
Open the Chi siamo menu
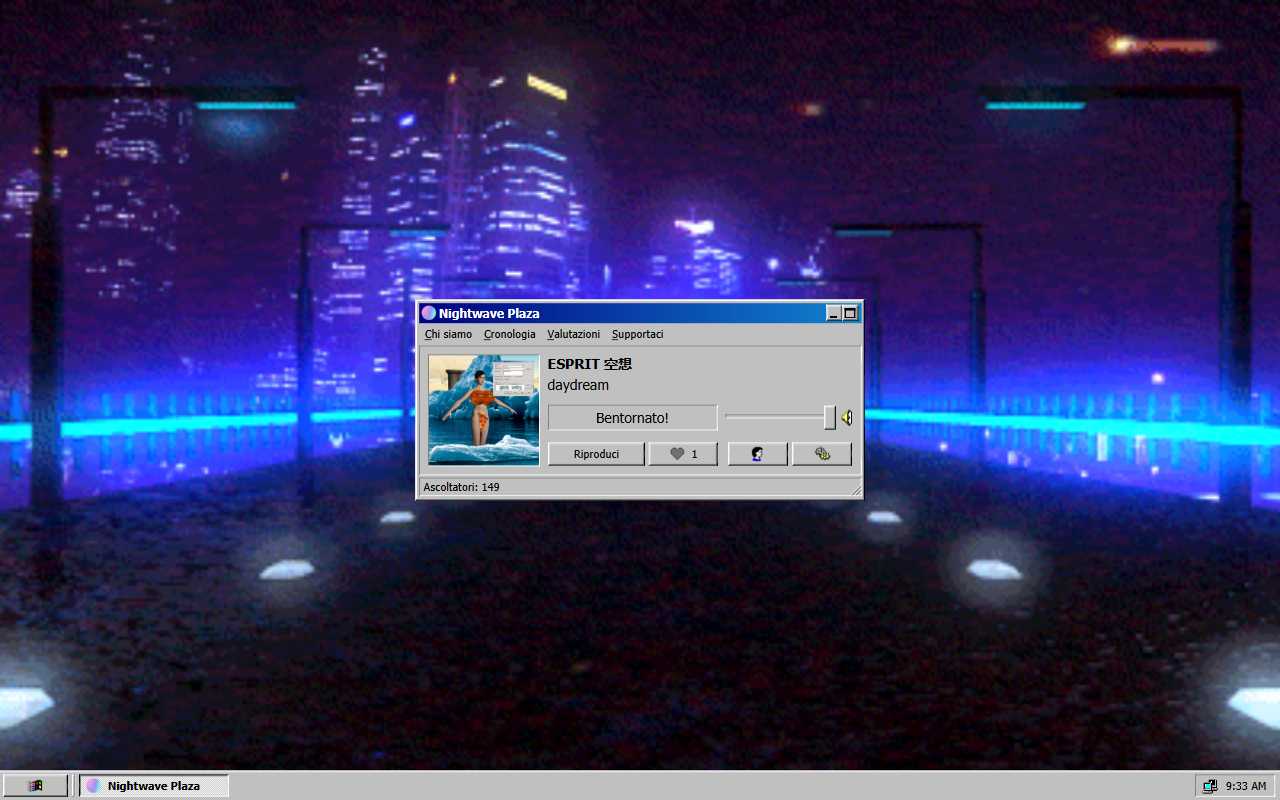[448, 334]
